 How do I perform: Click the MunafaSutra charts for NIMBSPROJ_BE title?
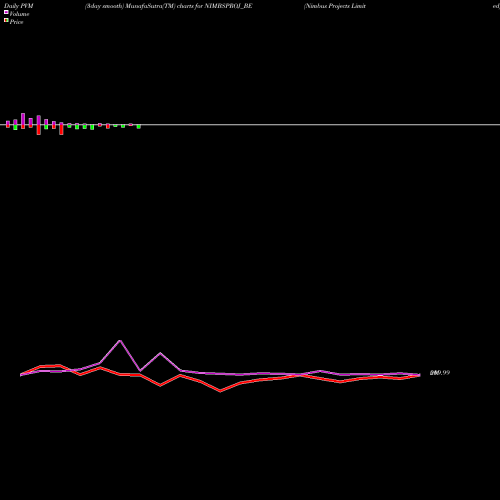[x=168, y=6]
